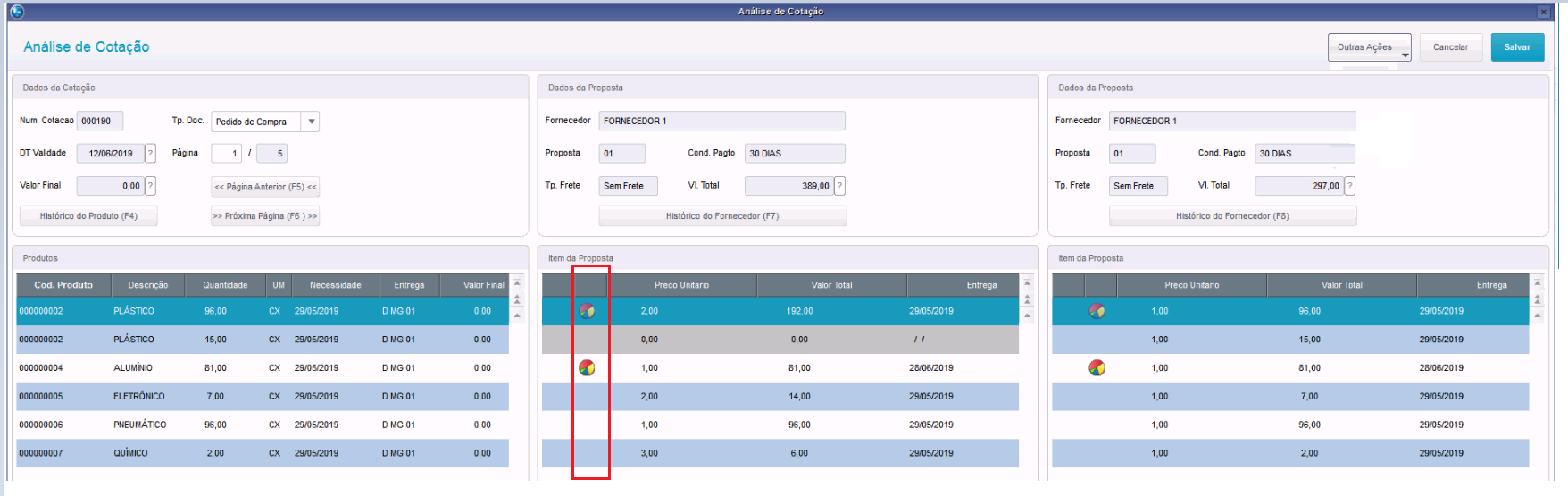Click the application logo in title bar
This screenshot has height=496, width=1568.
[x=17, y=12]
